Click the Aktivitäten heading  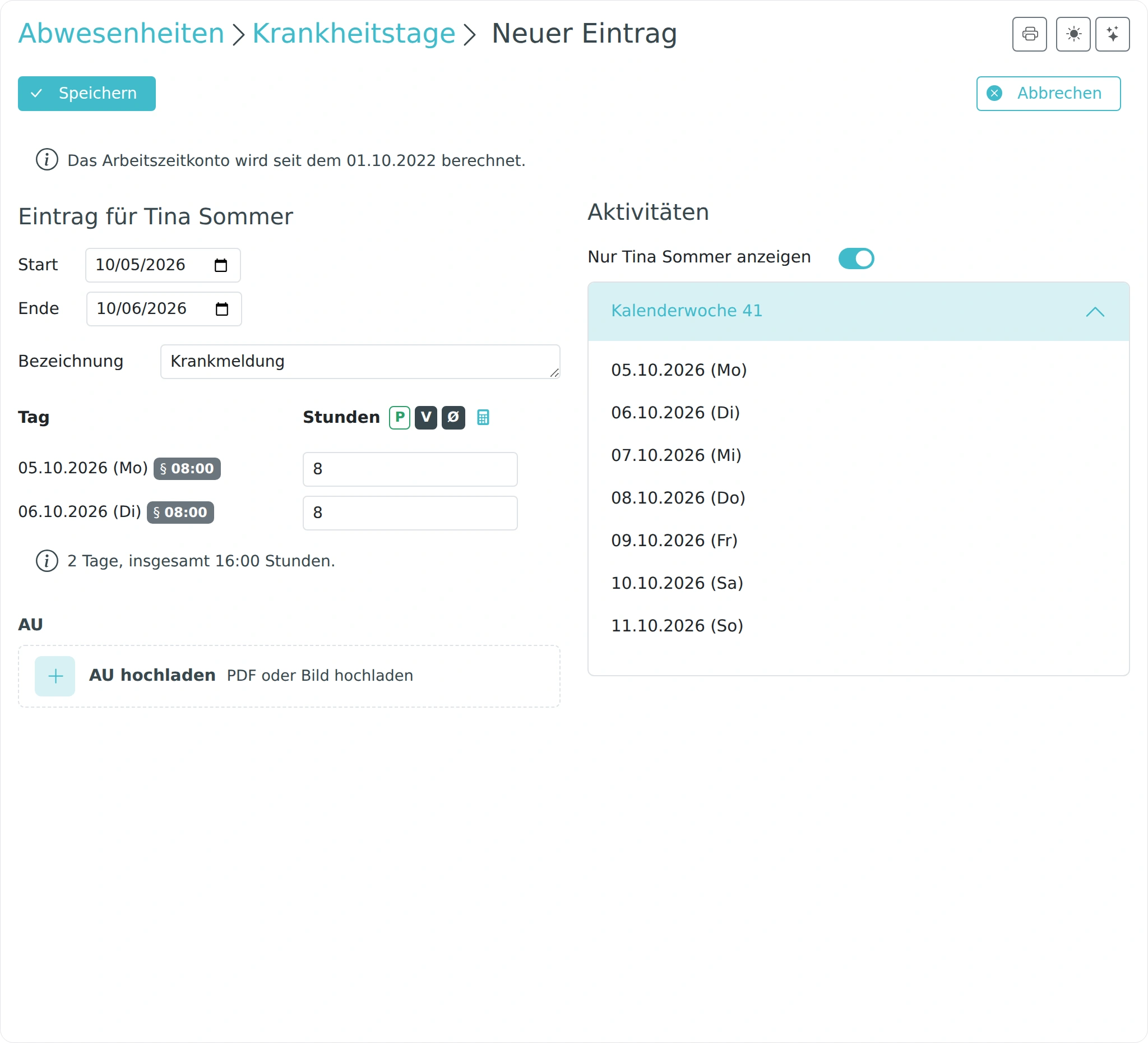pyautogui.click(x=648, y=212)
